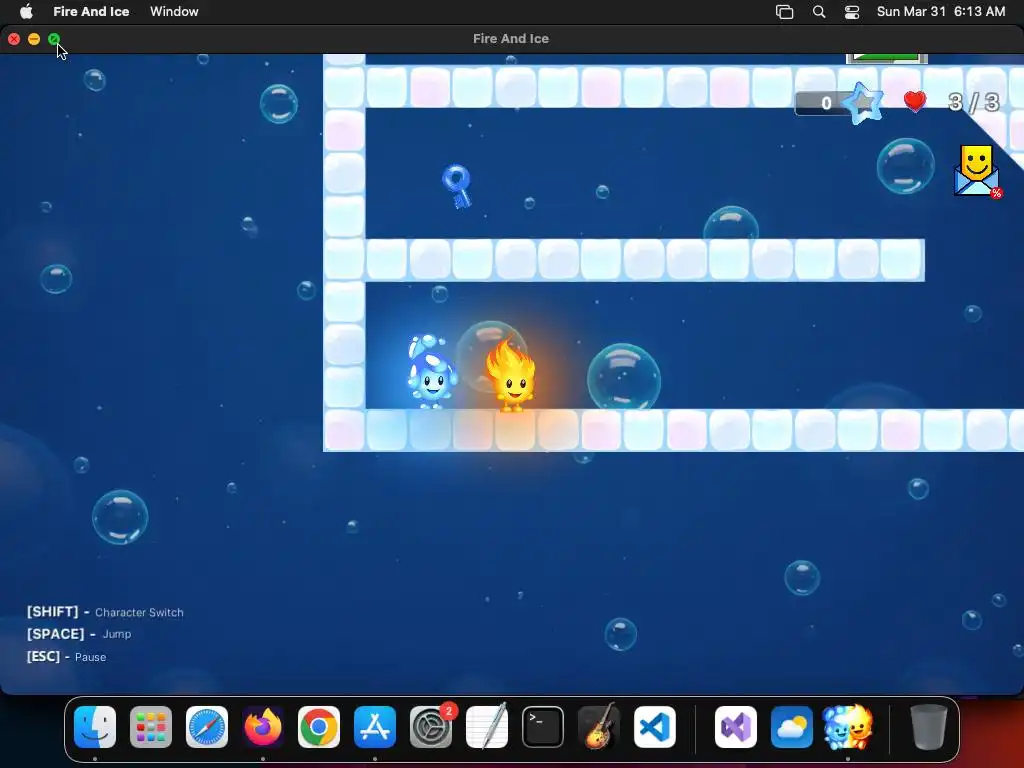
Task: Click the lives counter 3 / 3
Action: (x=974, y=103)
